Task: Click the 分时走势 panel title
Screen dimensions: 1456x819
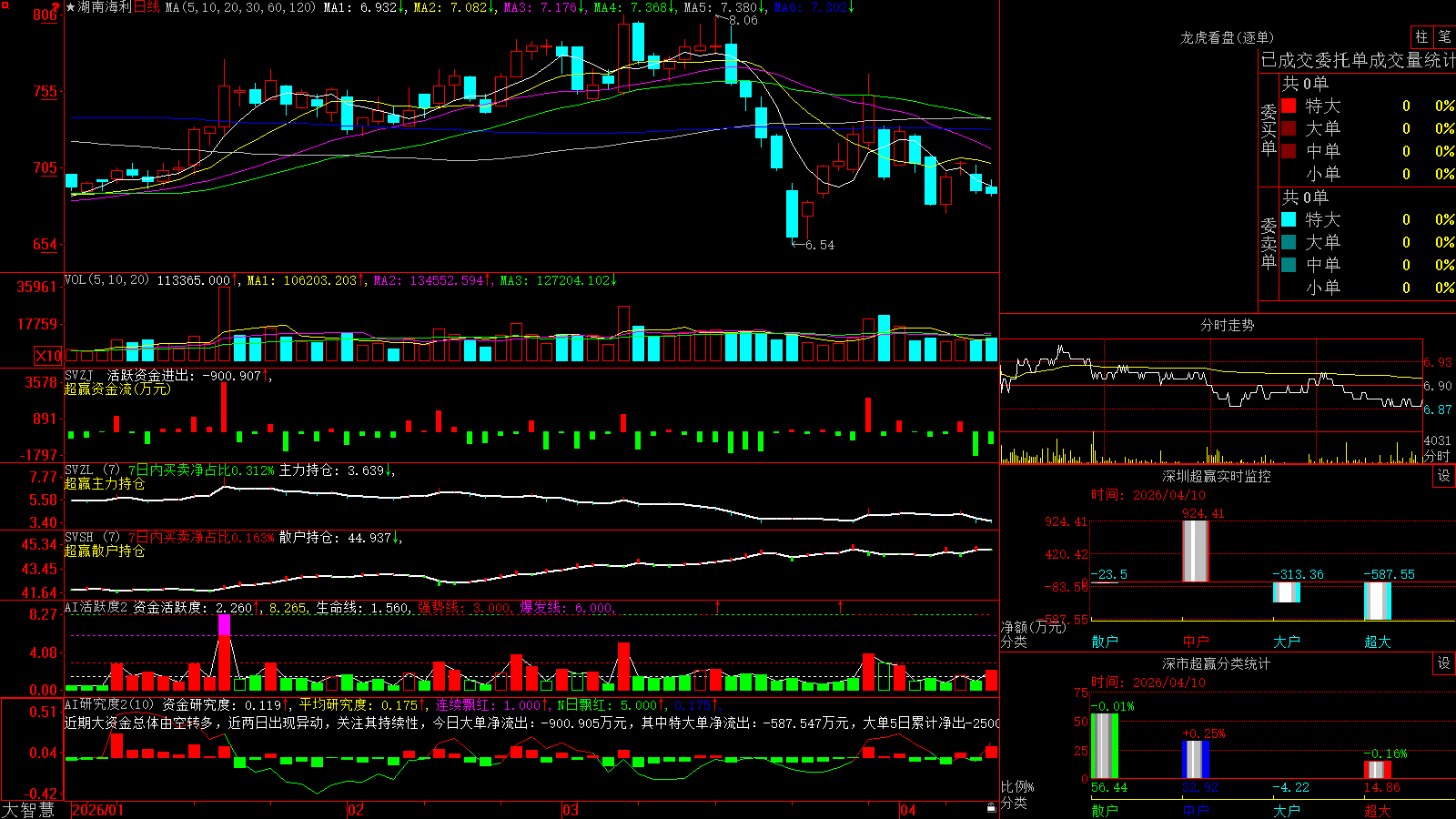Action: coord(1227,325)
